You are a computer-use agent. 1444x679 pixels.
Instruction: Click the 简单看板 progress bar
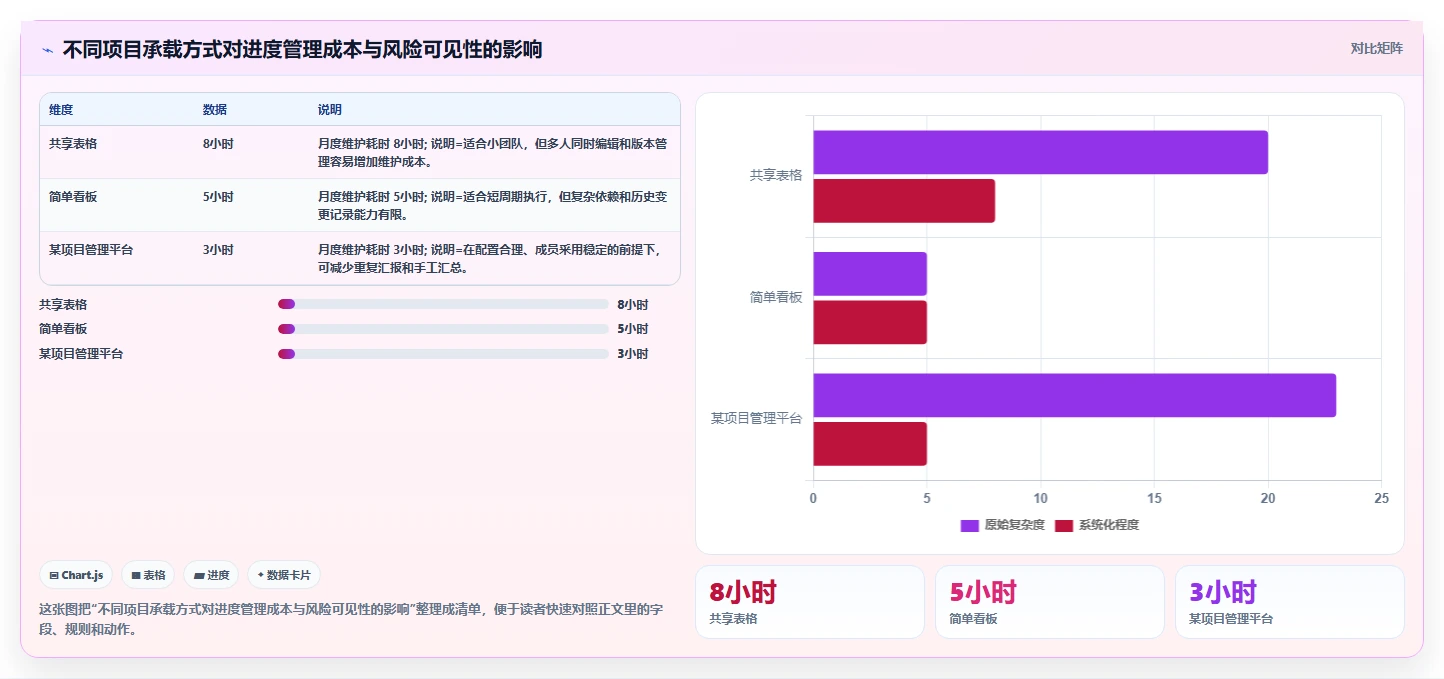click(x=443, y=329)
